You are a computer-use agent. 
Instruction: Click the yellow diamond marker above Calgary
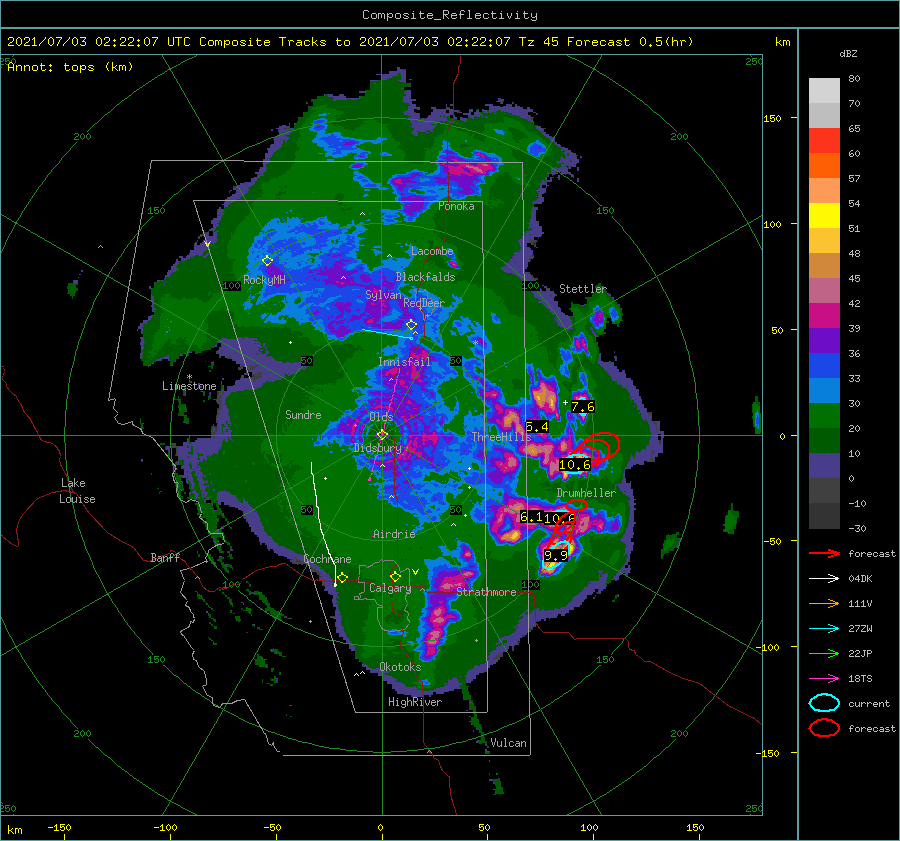[395, 576]
